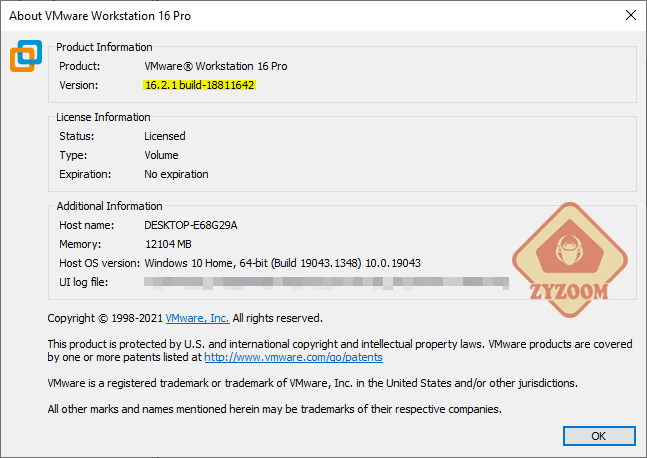
Task: Click the dialog title bar text
Action: click(x=100, y=16)
